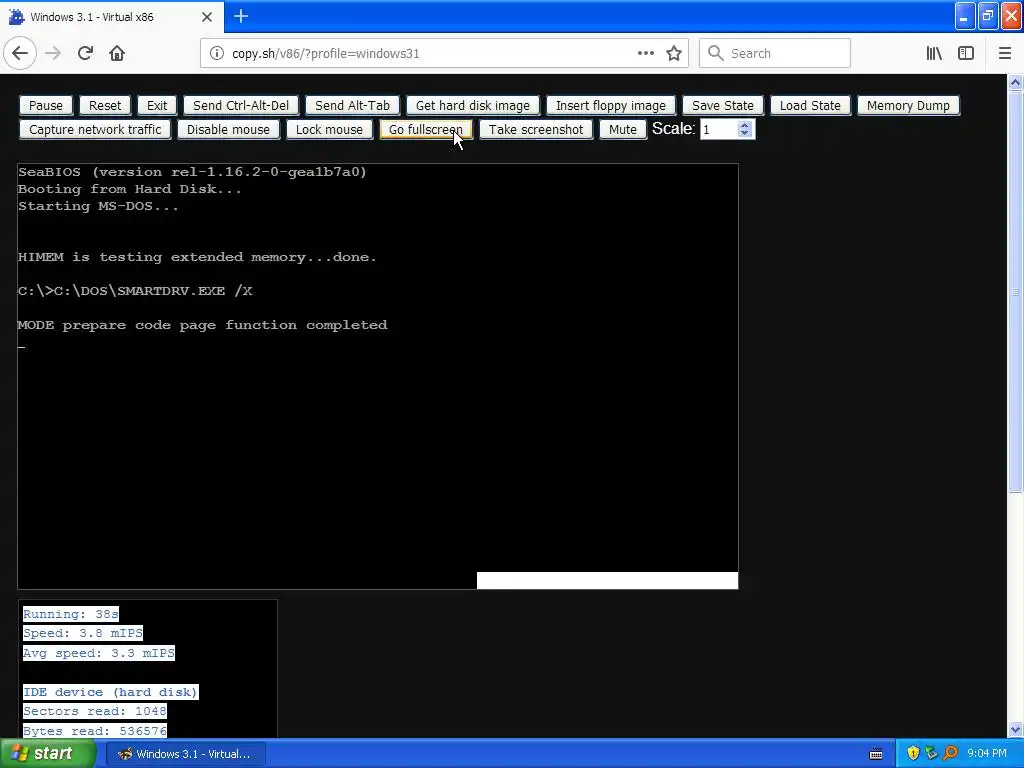This screenshot has width=1024, height=768.
Task: Click the vertical scrollbar thumb
Action: (1015, 291)
